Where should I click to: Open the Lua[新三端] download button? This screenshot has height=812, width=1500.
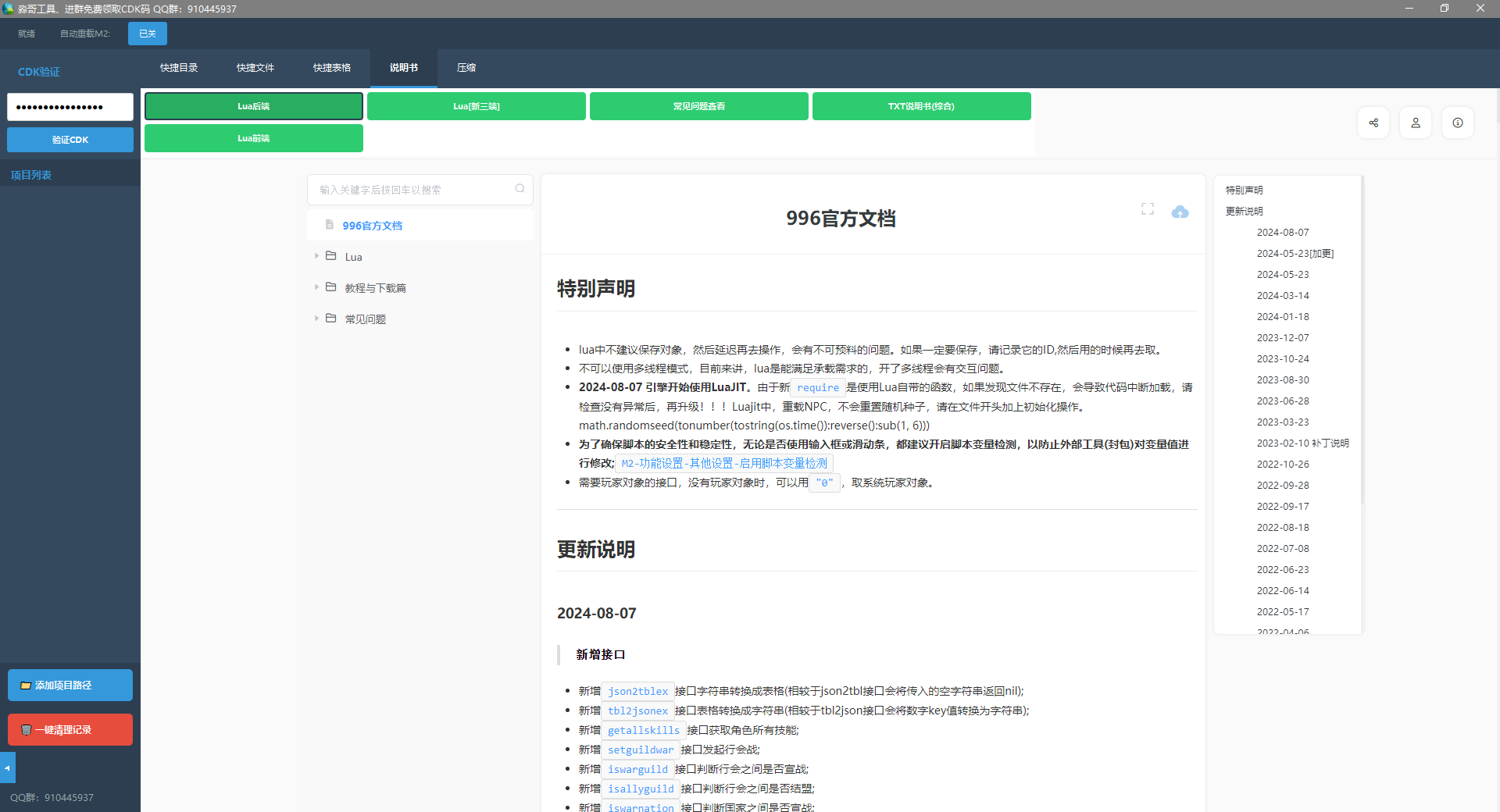tap(476, 105)
